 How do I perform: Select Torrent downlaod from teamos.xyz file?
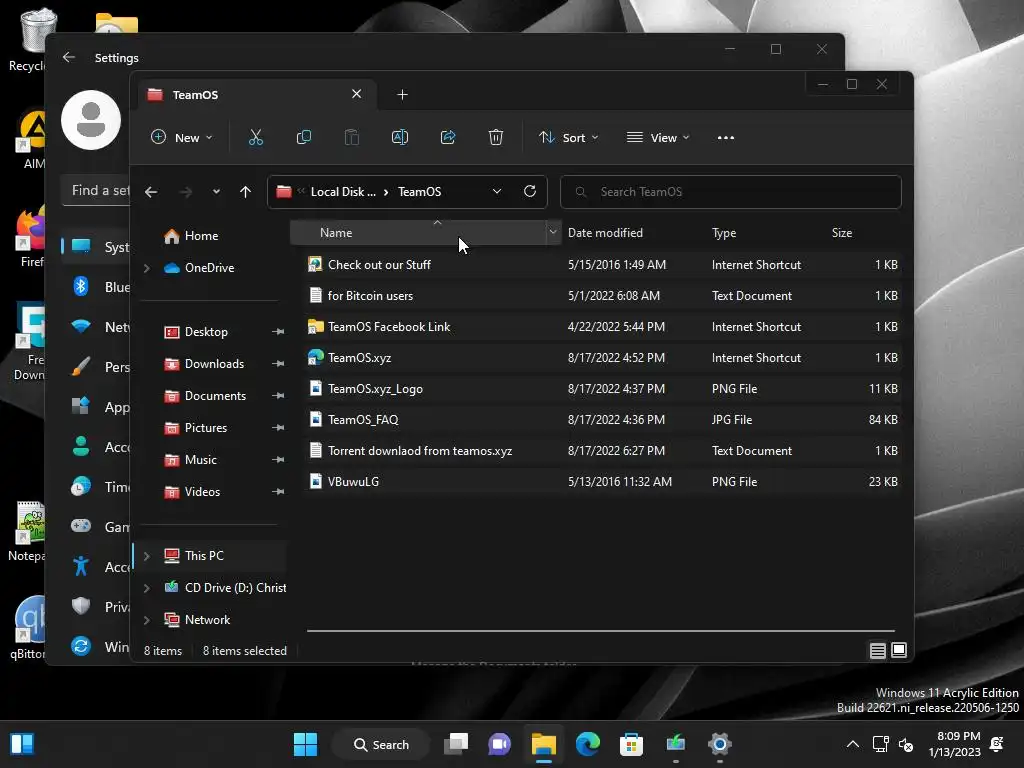(601, 451)
